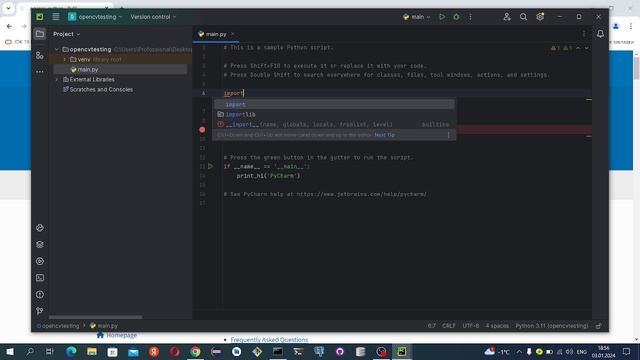Screen dimensions: 640x360
Task: Show hidden system tray icons
Action: [519, 351]
